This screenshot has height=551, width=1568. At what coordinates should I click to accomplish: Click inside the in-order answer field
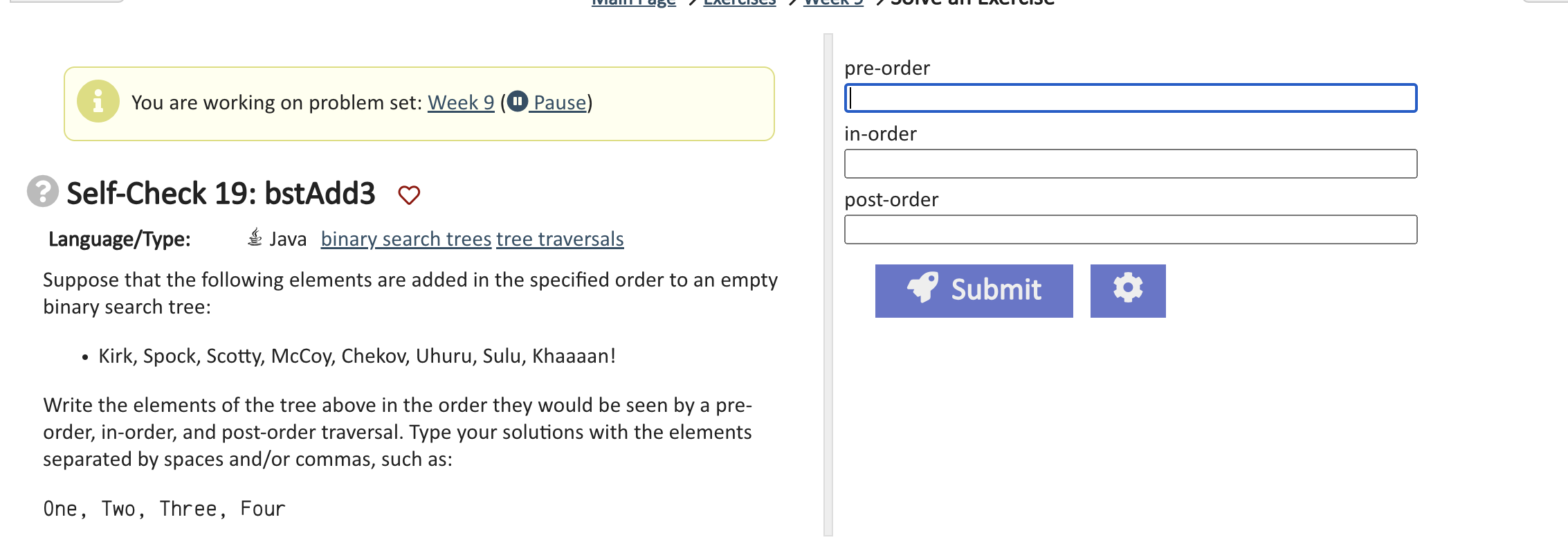point(1130,164)
